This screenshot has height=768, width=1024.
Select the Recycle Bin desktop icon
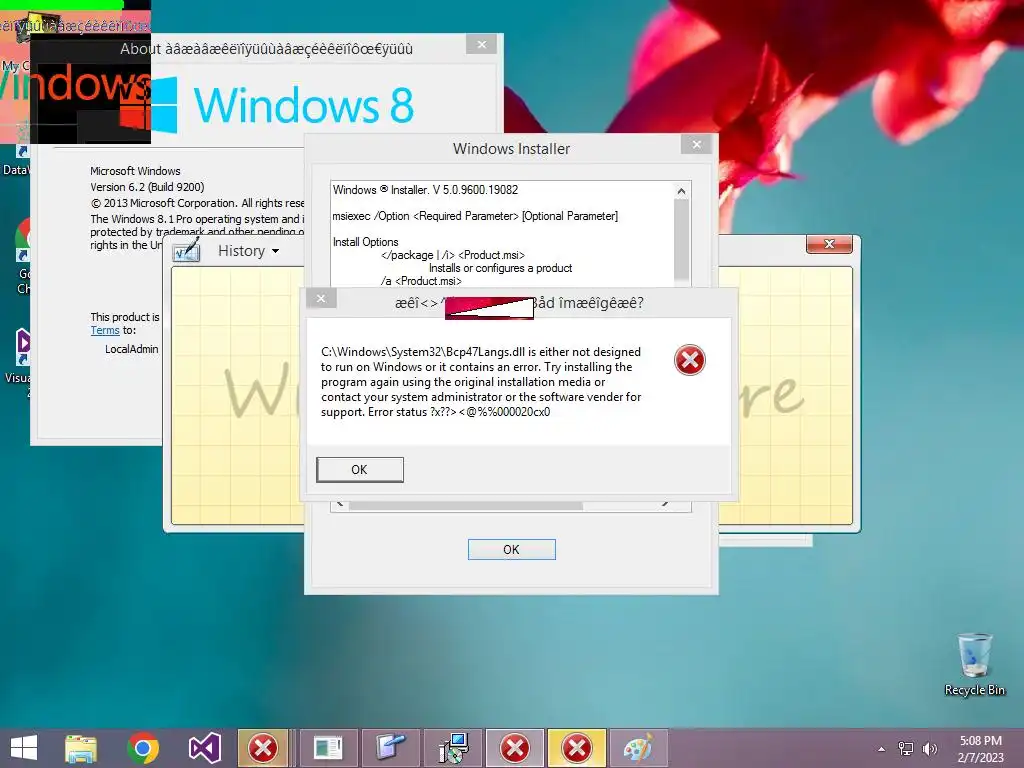pos(974,664)
